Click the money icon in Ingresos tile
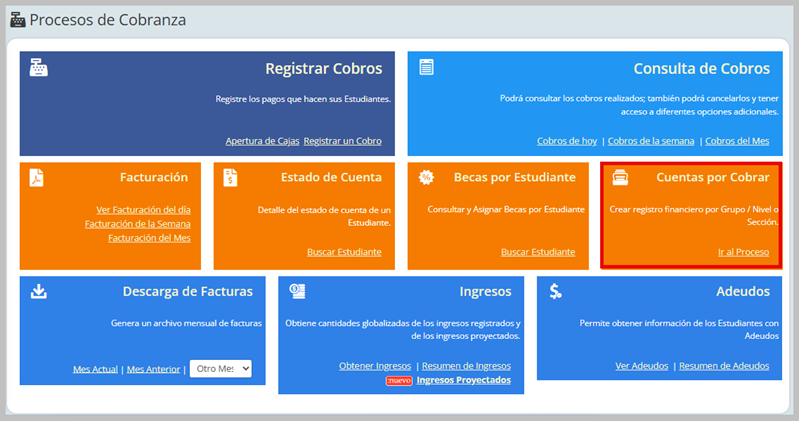 (297, 291)
